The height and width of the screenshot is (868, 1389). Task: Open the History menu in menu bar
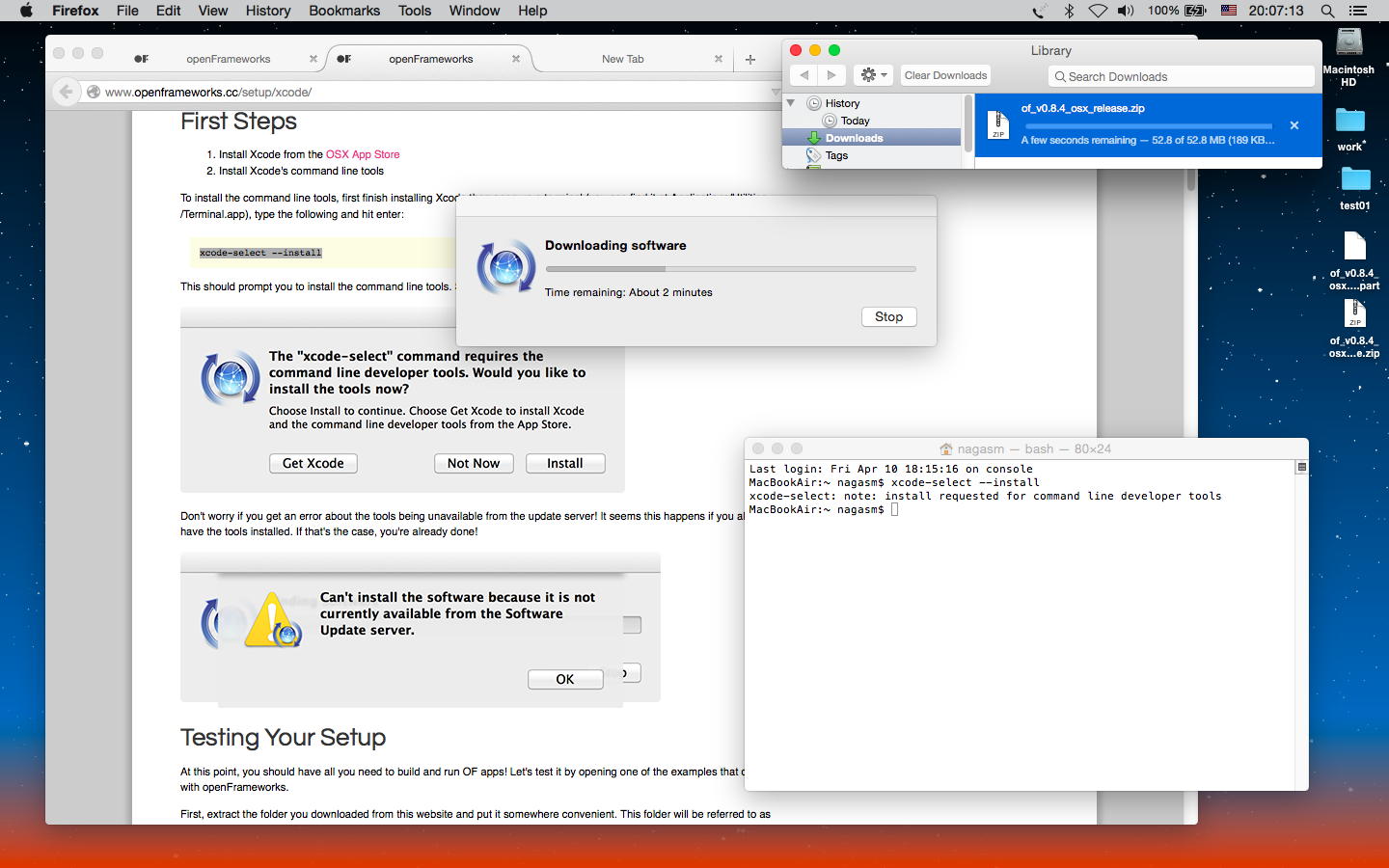(x=267, y=11)
